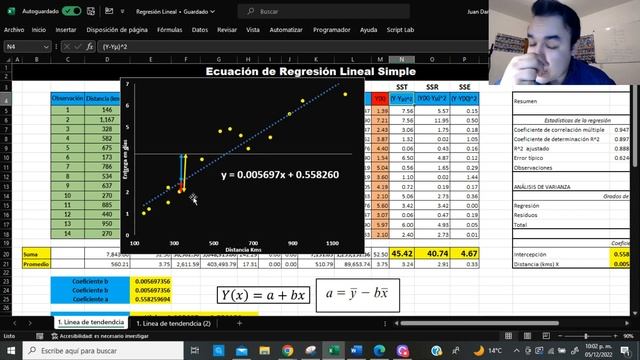Open the Datos ribbon tab
Image resolution: width=640 pixels, height=360 pixels.
click(x=200, y=30)
